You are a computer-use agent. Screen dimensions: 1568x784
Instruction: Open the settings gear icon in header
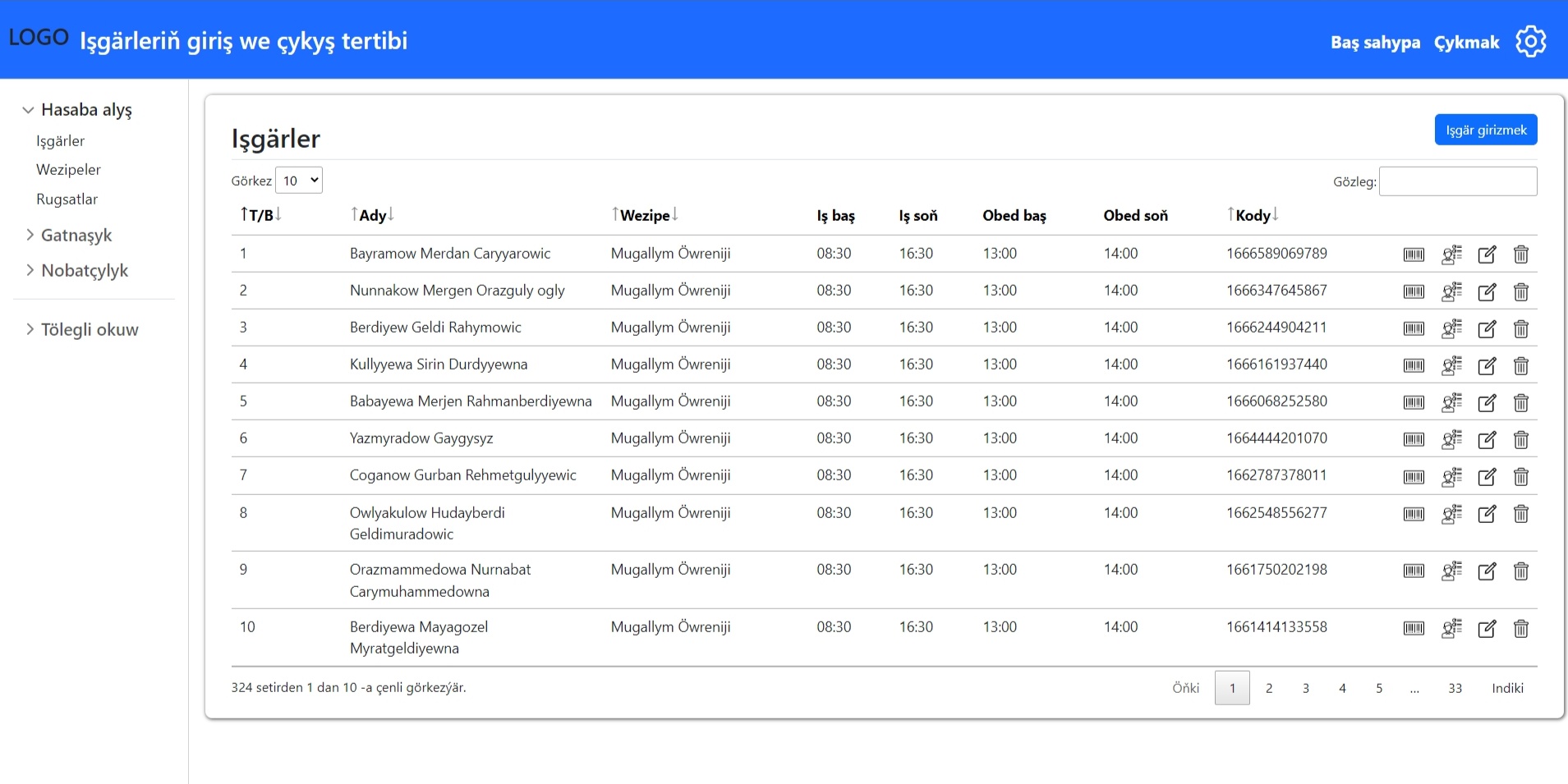pyautogui.click(x=1530, y=41)
